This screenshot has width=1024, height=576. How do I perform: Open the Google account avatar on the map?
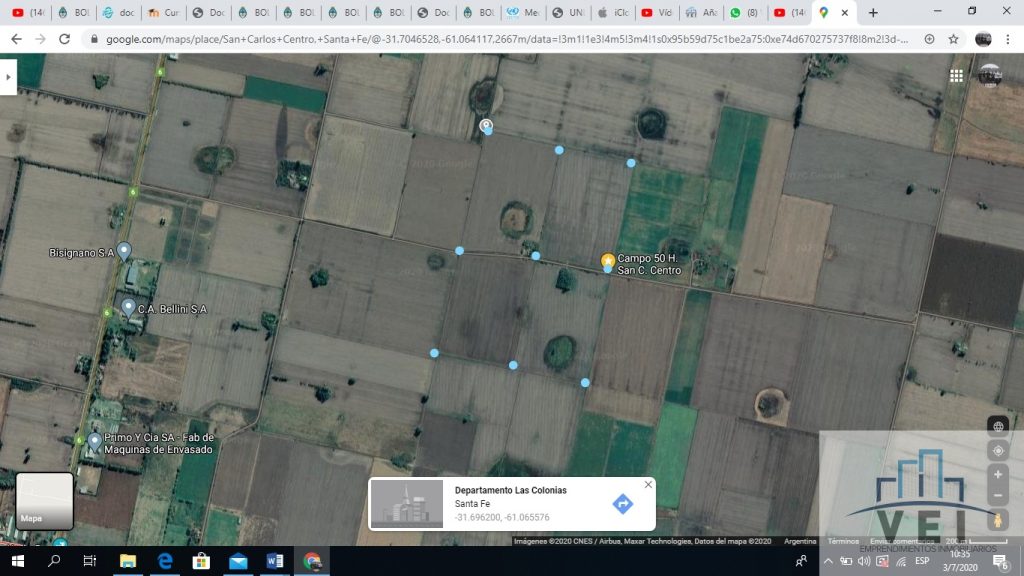pos(990,75)
